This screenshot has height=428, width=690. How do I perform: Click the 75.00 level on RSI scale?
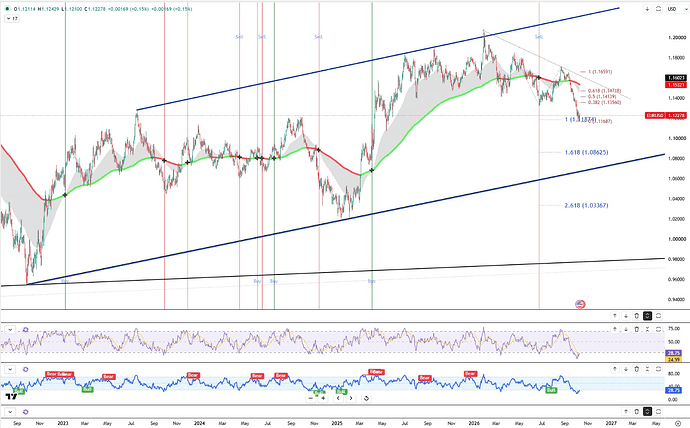click(674, 329)
